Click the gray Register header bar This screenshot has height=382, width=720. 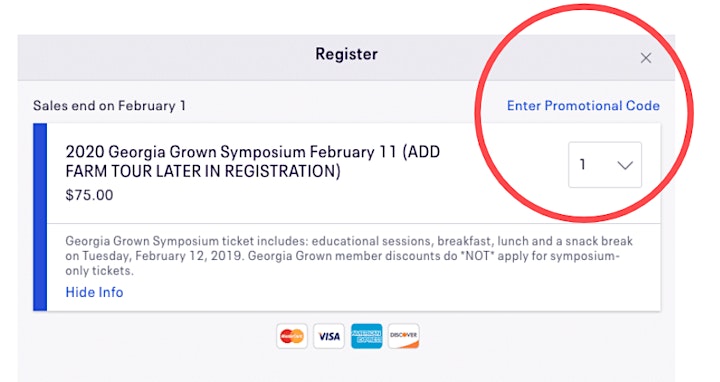[x=346, y=57]
